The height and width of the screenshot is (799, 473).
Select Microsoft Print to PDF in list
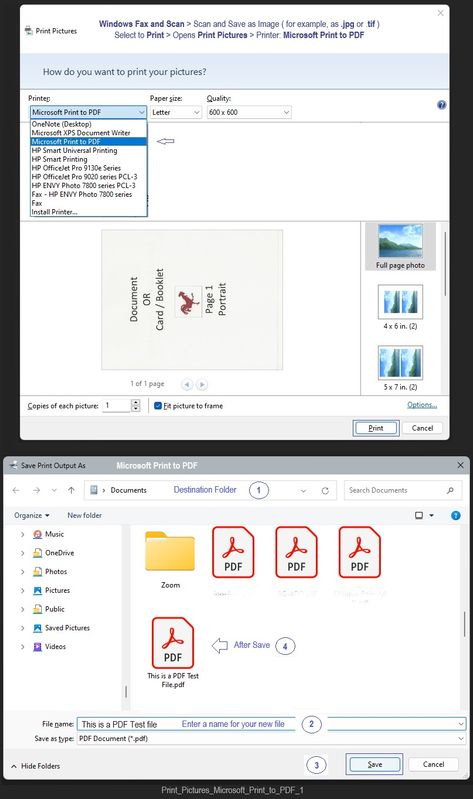(x=88, y=142)
